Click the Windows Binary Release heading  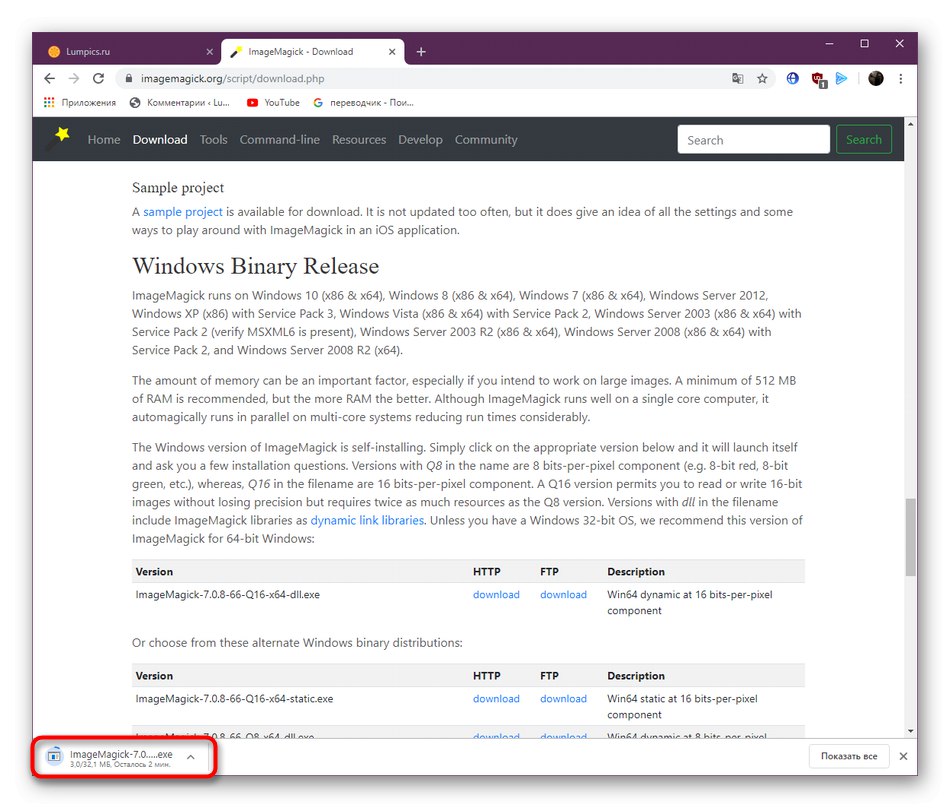click(255, 266)
